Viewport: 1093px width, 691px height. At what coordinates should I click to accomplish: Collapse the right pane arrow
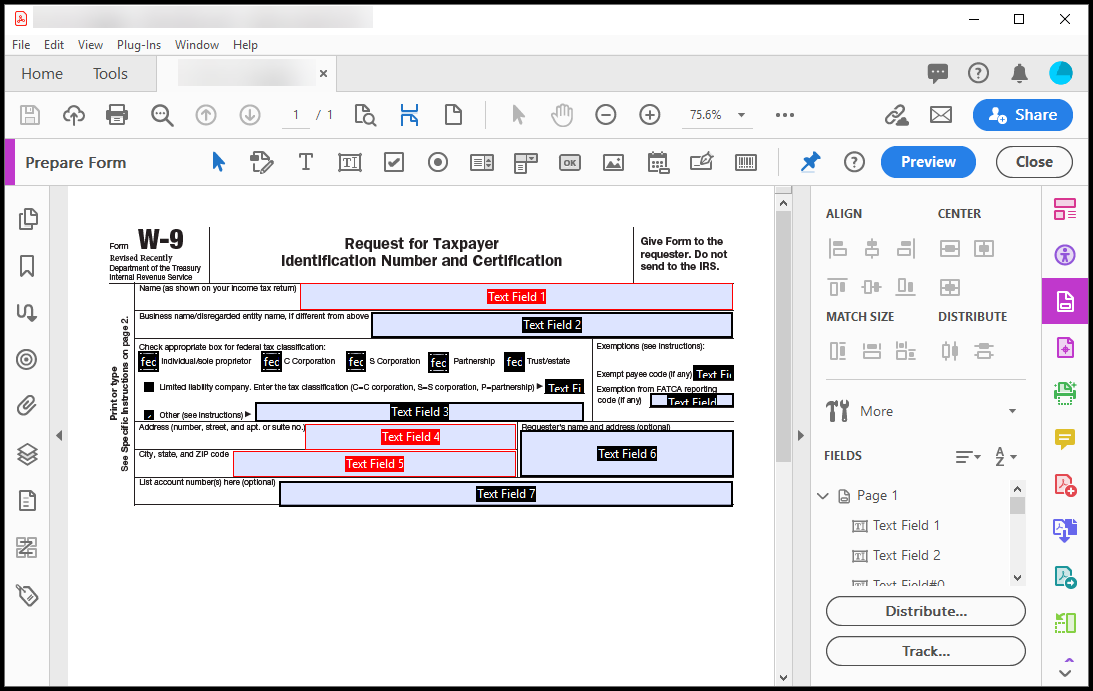pos(800,436)
